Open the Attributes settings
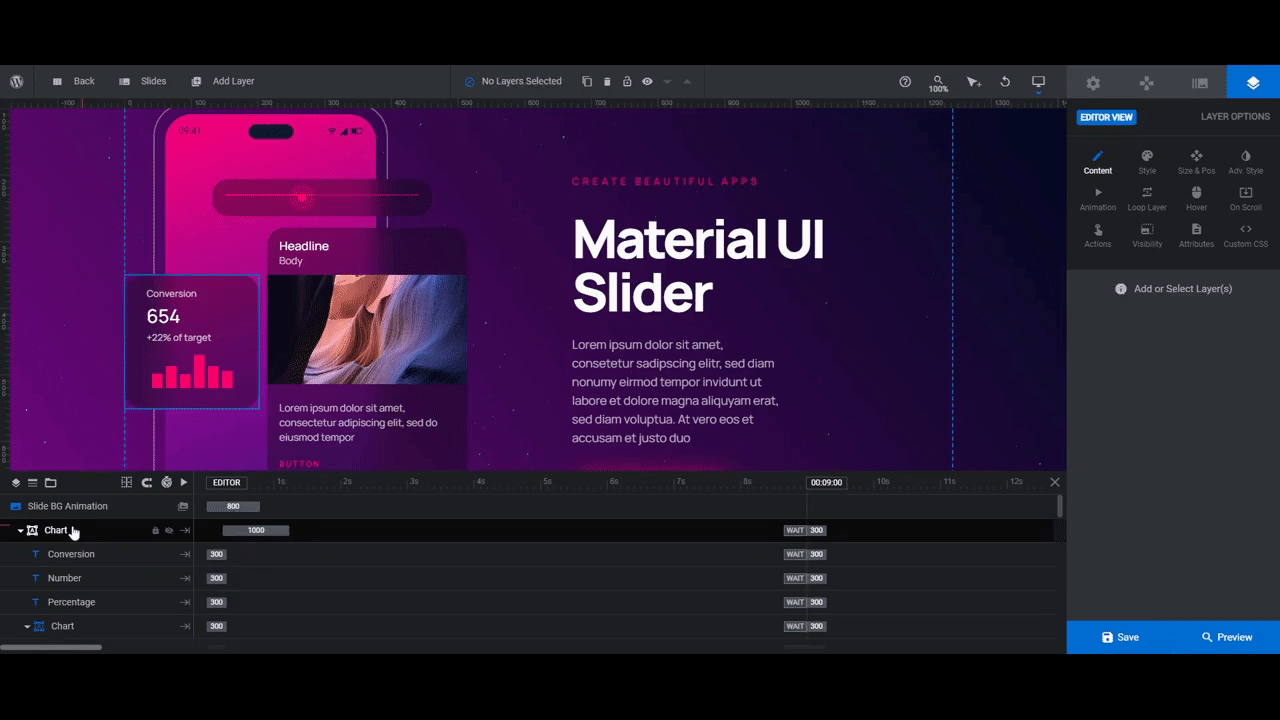 (1196, 236)
